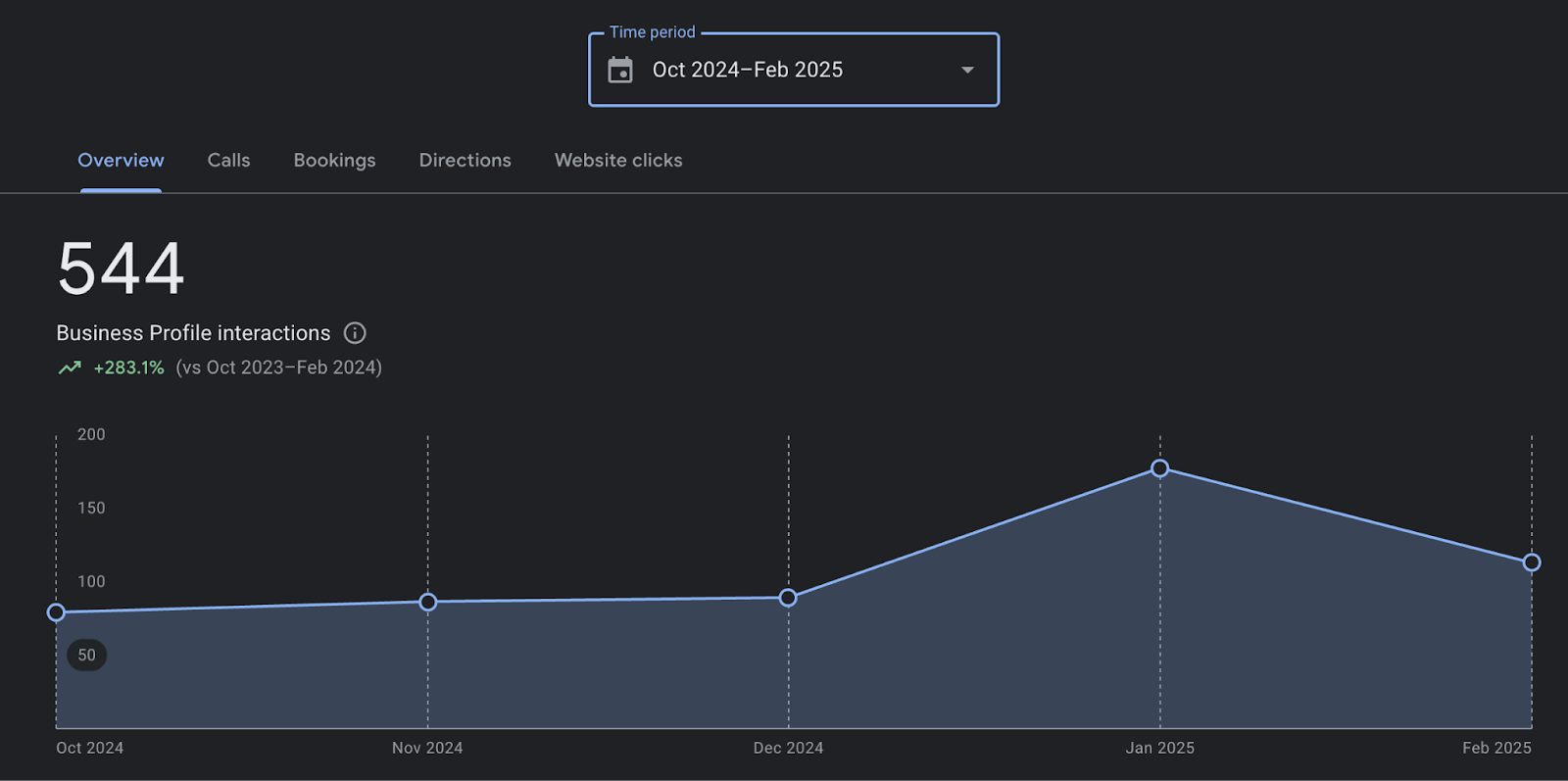The width and height of the screenshot is (1568, 781).
Task: Click the Jan 2025 peak data point
Action: pyautogui.click(x=1159, y=468)
